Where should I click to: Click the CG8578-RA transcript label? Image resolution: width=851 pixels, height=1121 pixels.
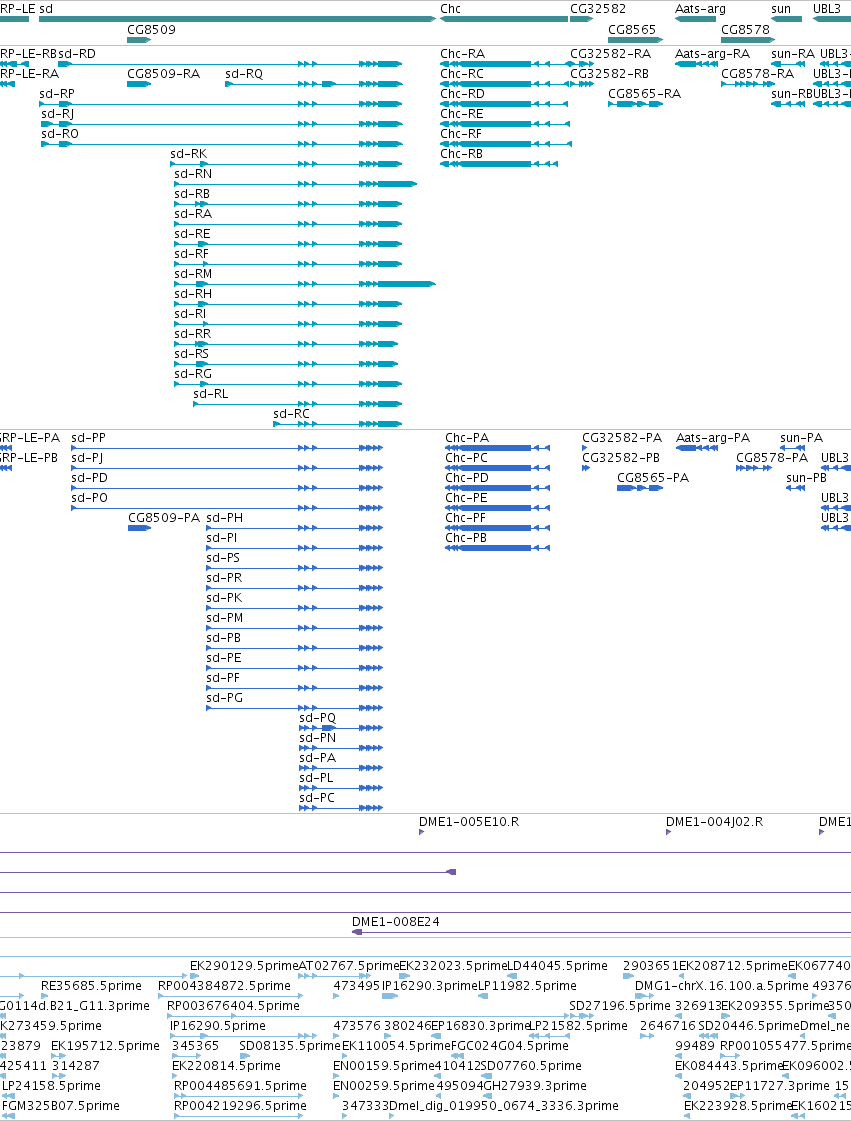757,74
